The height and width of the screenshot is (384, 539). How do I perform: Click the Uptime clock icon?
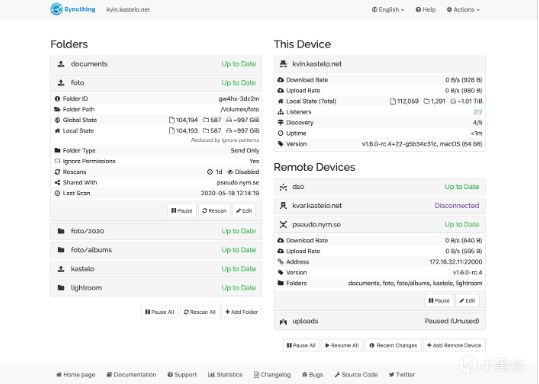(280, 133)
